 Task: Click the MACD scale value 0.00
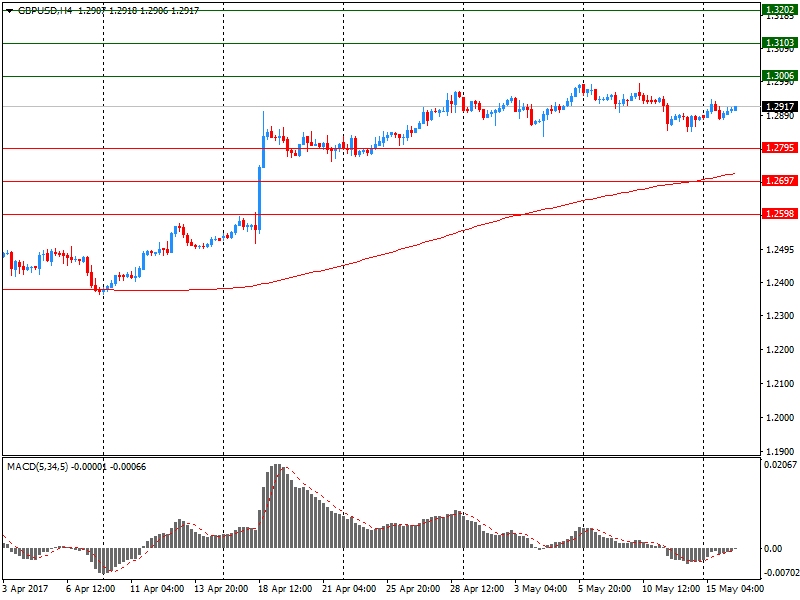coord(772,548)
